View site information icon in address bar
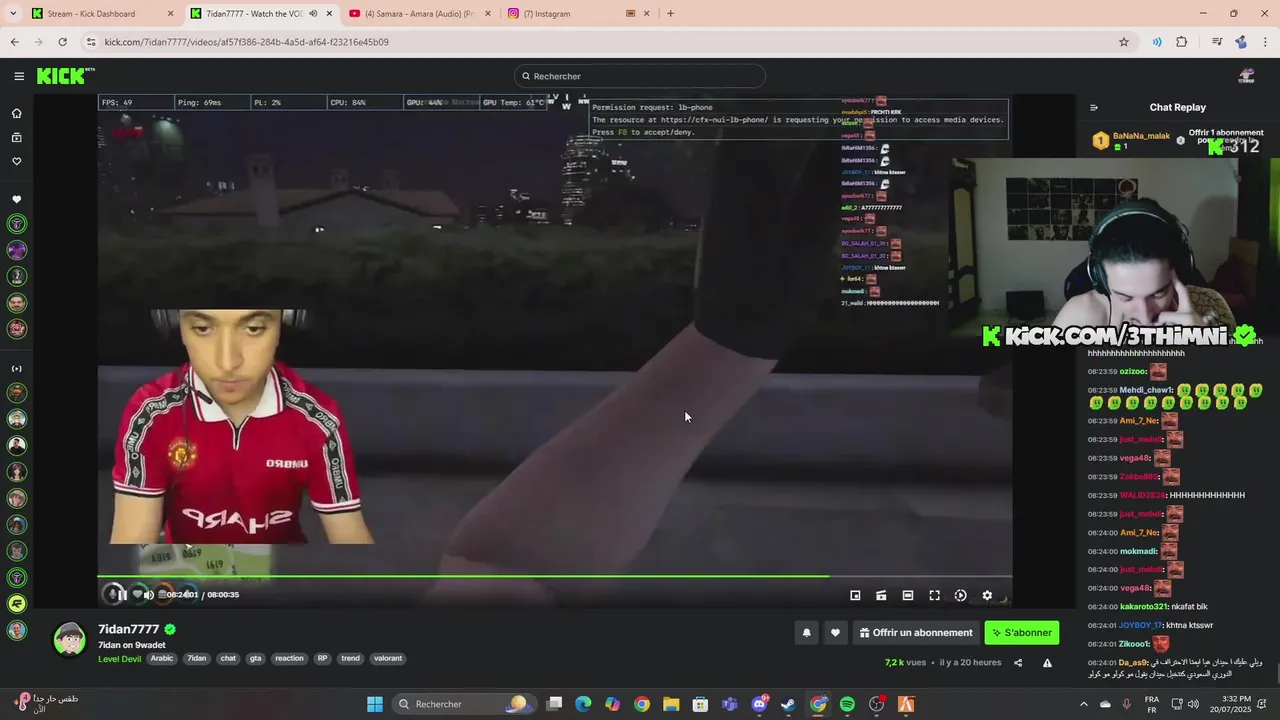This screenshot has height=720, width=1280. 91,42
